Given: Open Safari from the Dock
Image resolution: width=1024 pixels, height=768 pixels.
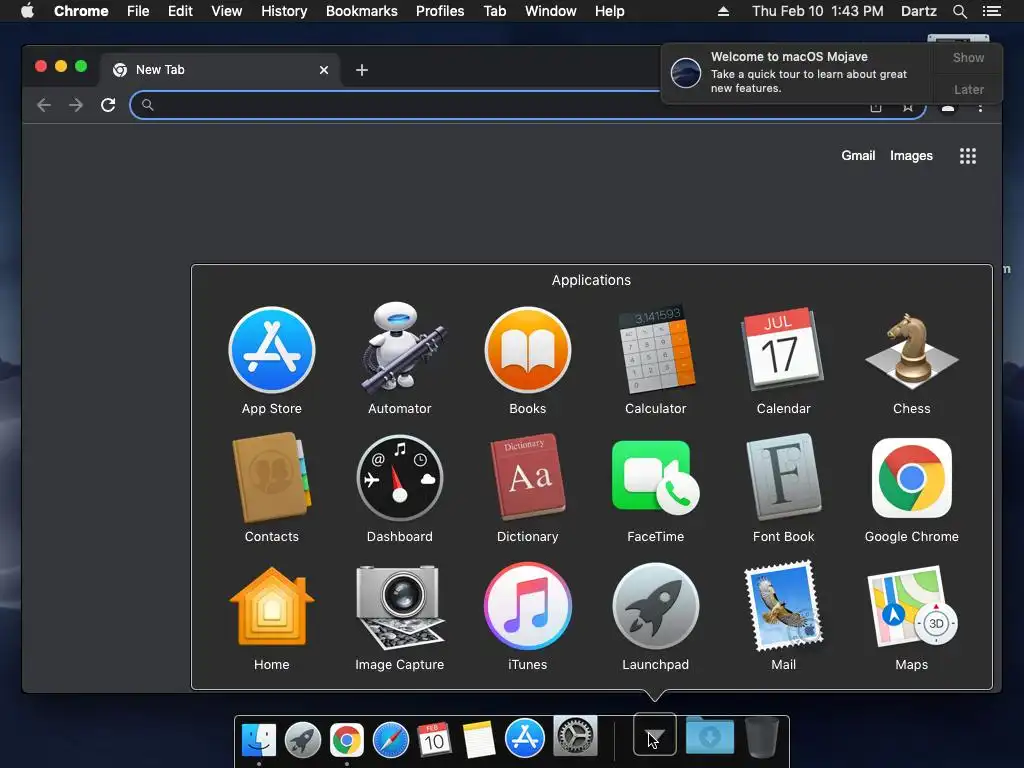Looking at the screenshot, I should [x=391, y=740].
